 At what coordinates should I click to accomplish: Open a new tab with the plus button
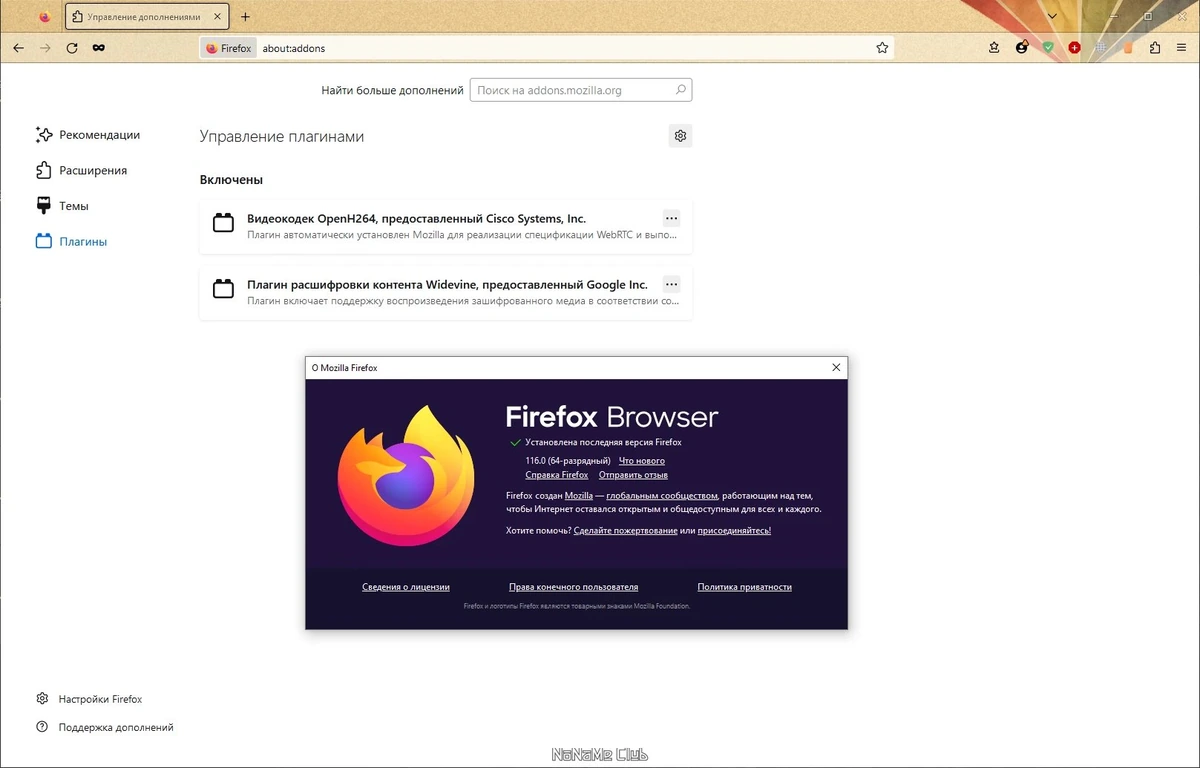246,17
